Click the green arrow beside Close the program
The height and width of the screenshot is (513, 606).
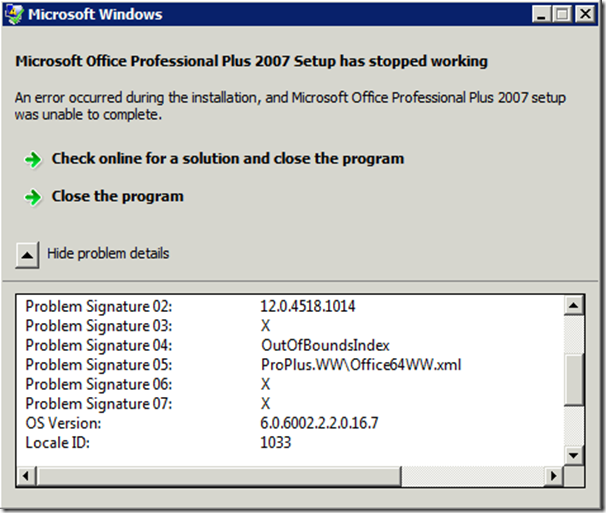[33, 197]
